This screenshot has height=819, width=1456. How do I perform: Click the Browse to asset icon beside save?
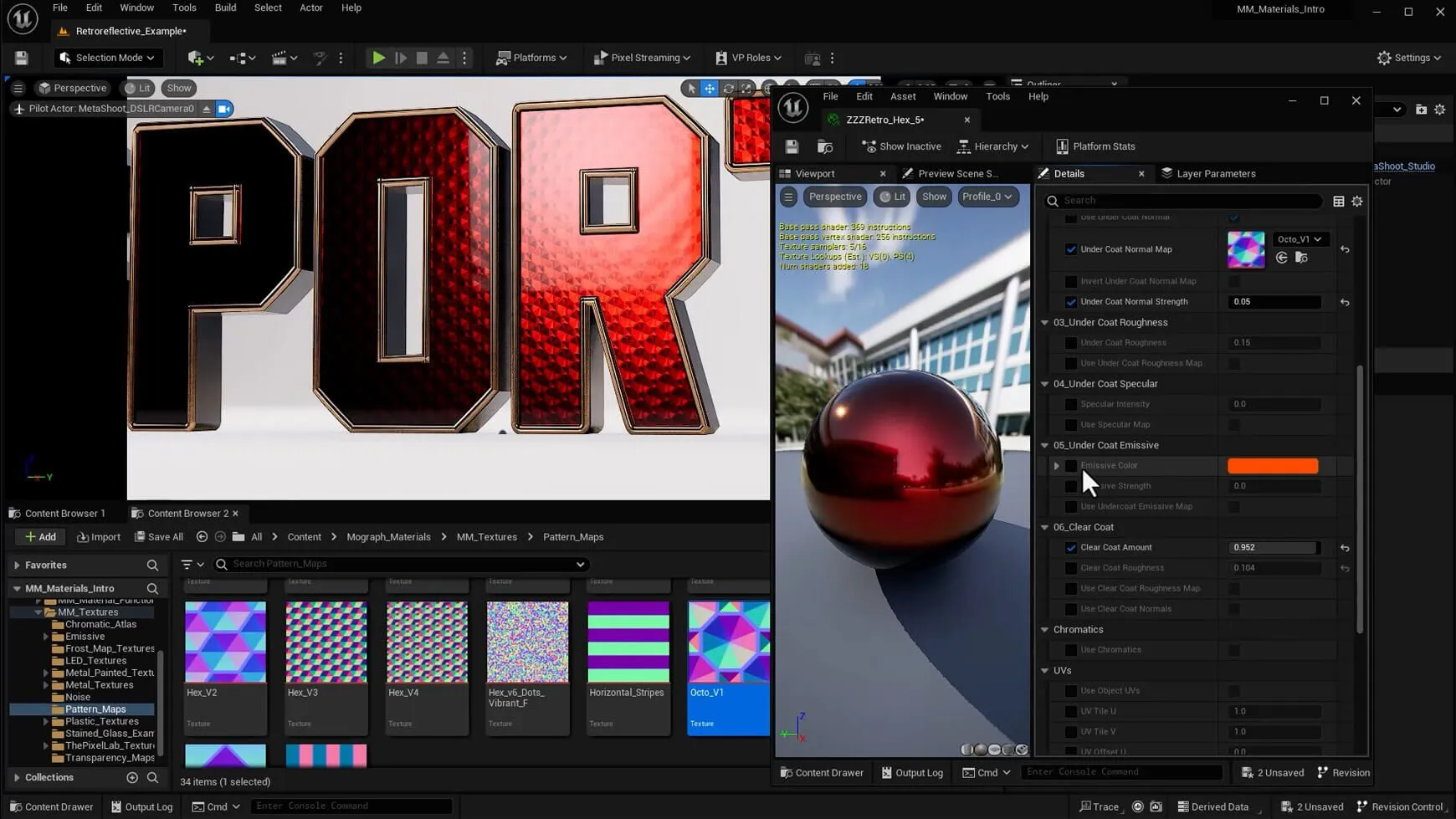coord(825,146)
